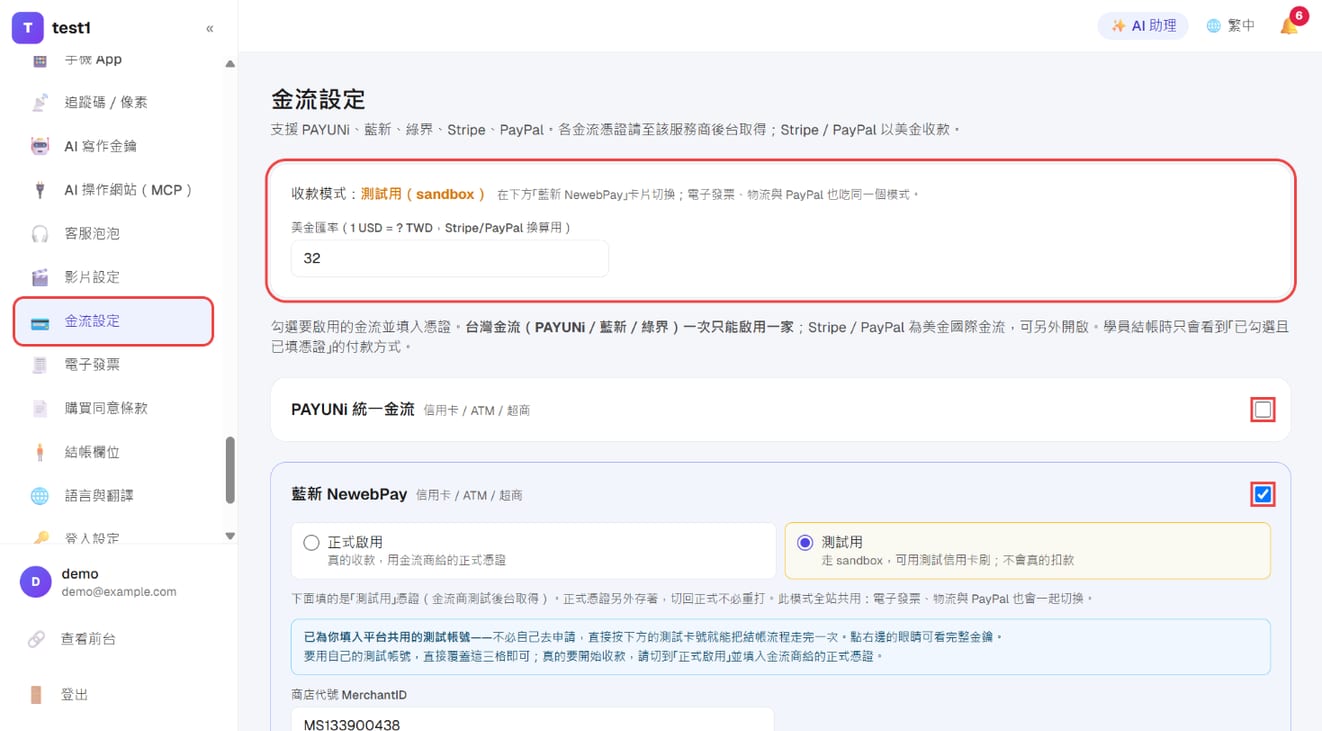Uncheck the 藍新 NewebPay checkbox

(1263, 494)
